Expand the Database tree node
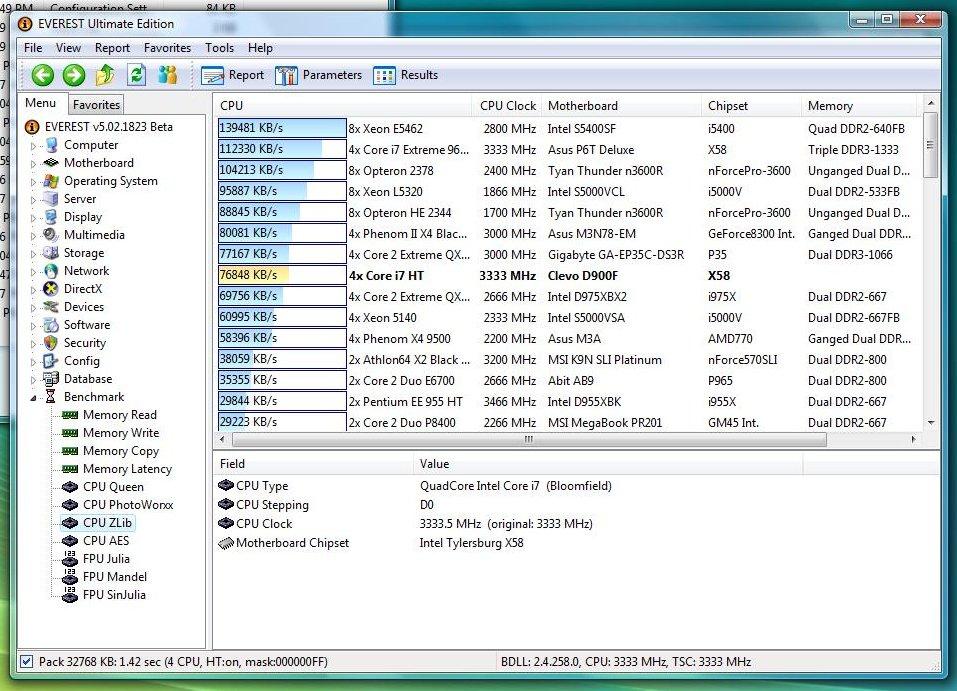Viewport: 957px width, 691px height. [x=34, y=380]
